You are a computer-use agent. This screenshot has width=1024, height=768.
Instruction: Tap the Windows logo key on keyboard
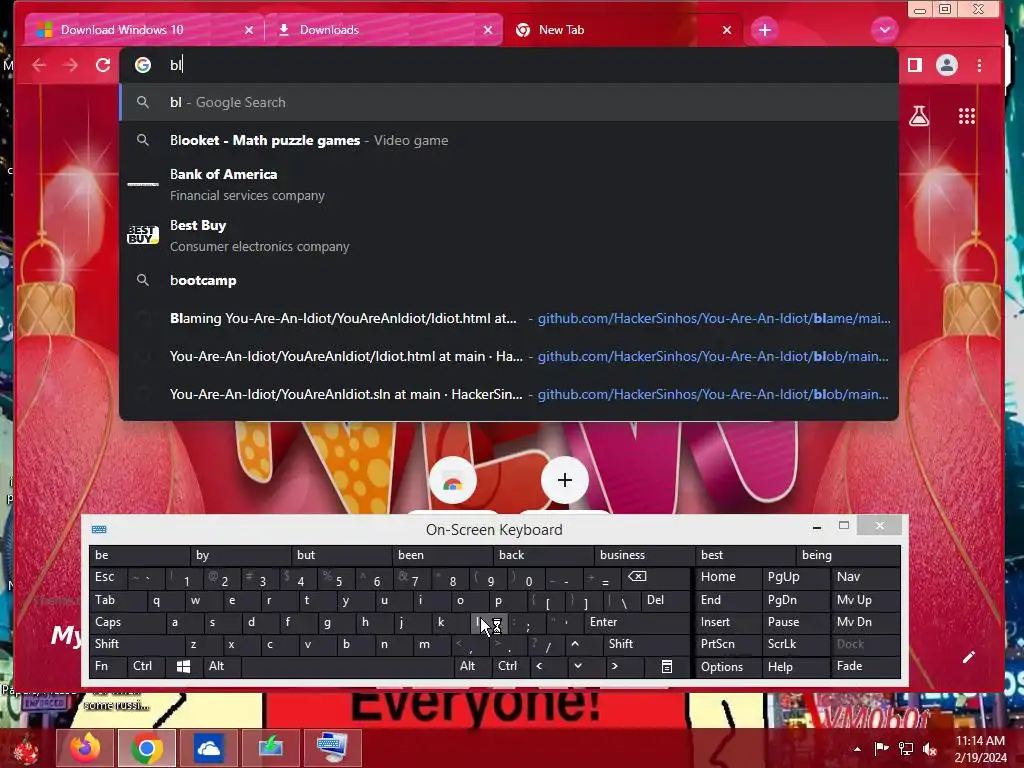pos(184,666)
